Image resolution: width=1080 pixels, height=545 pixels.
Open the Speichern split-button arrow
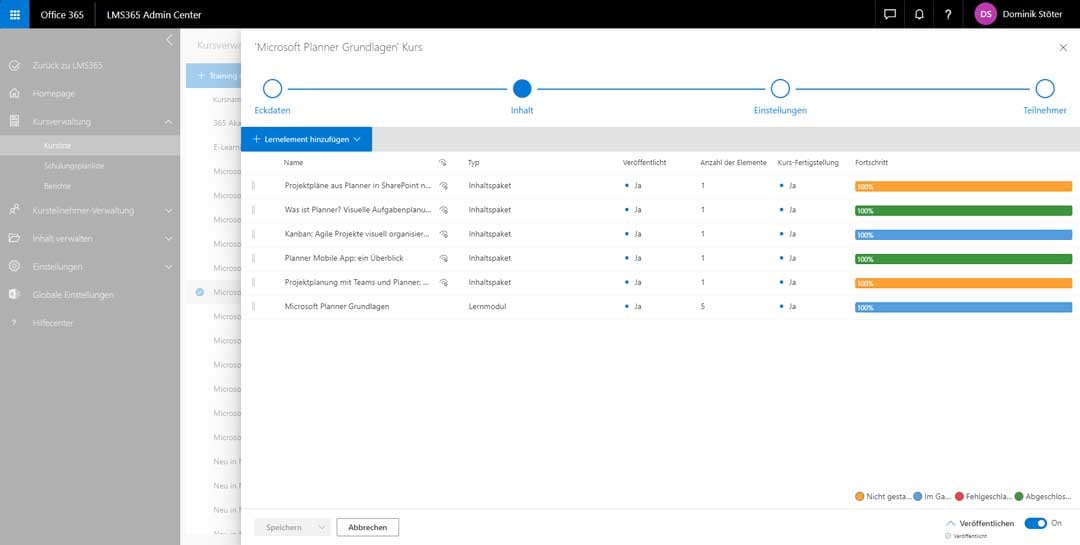click(321, 527)
